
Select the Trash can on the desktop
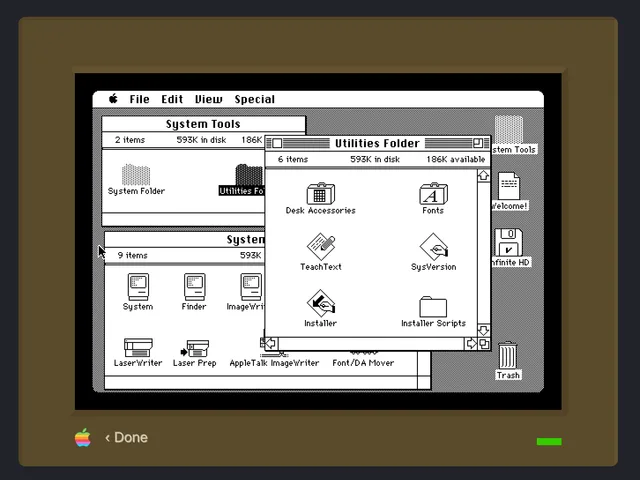point(508,355)
